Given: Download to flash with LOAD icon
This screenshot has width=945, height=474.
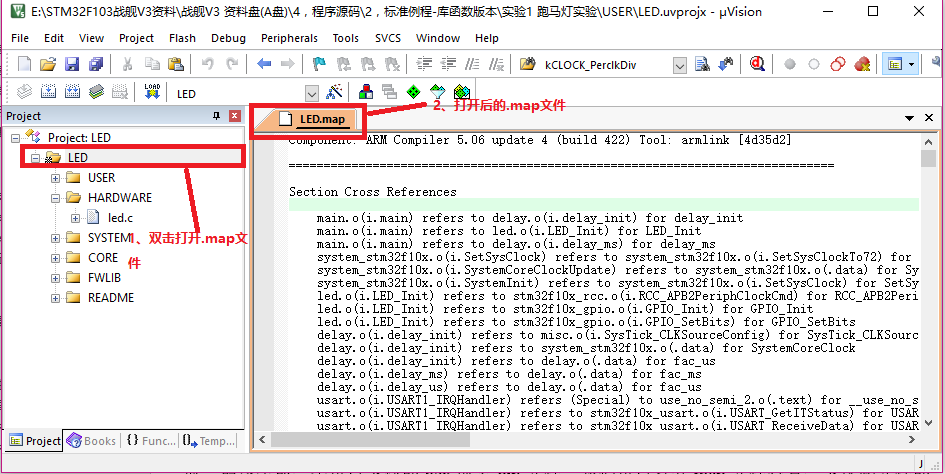Looking at the screenshot, I should [151, 92].
